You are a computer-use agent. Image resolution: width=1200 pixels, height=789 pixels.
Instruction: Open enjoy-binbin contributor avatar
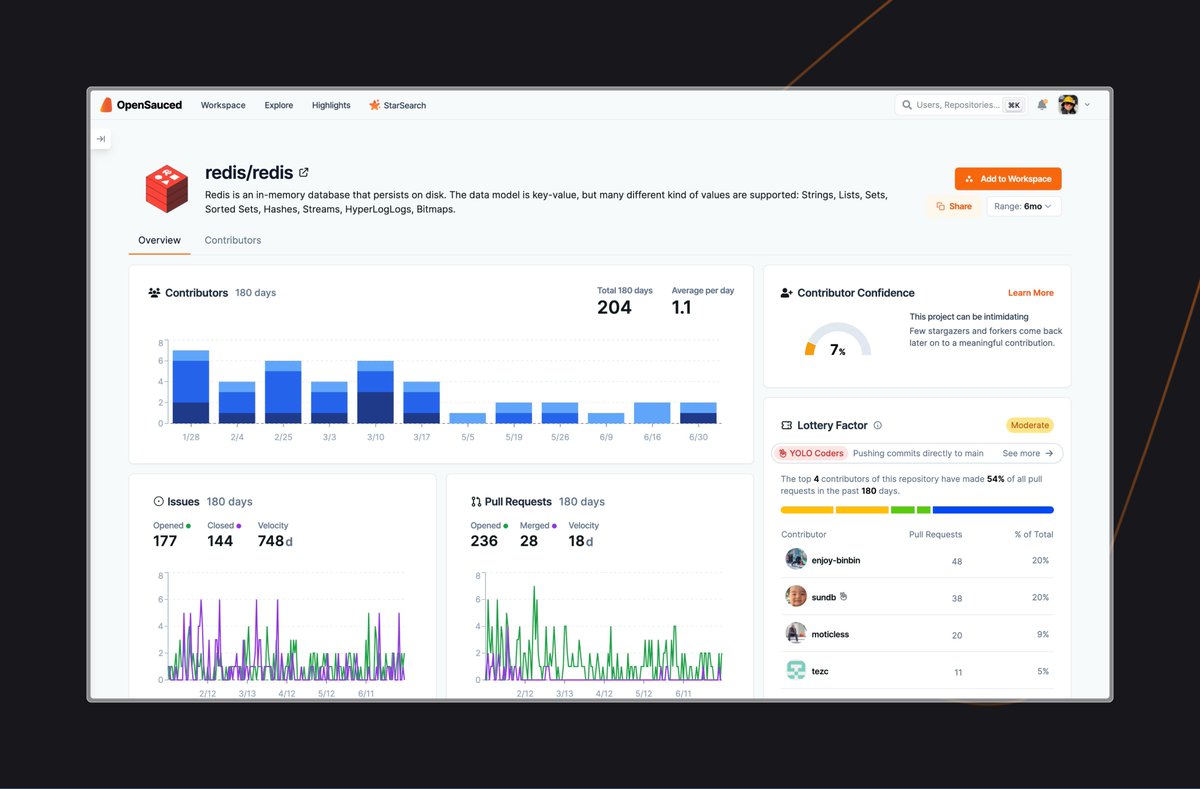coord(796,559)
